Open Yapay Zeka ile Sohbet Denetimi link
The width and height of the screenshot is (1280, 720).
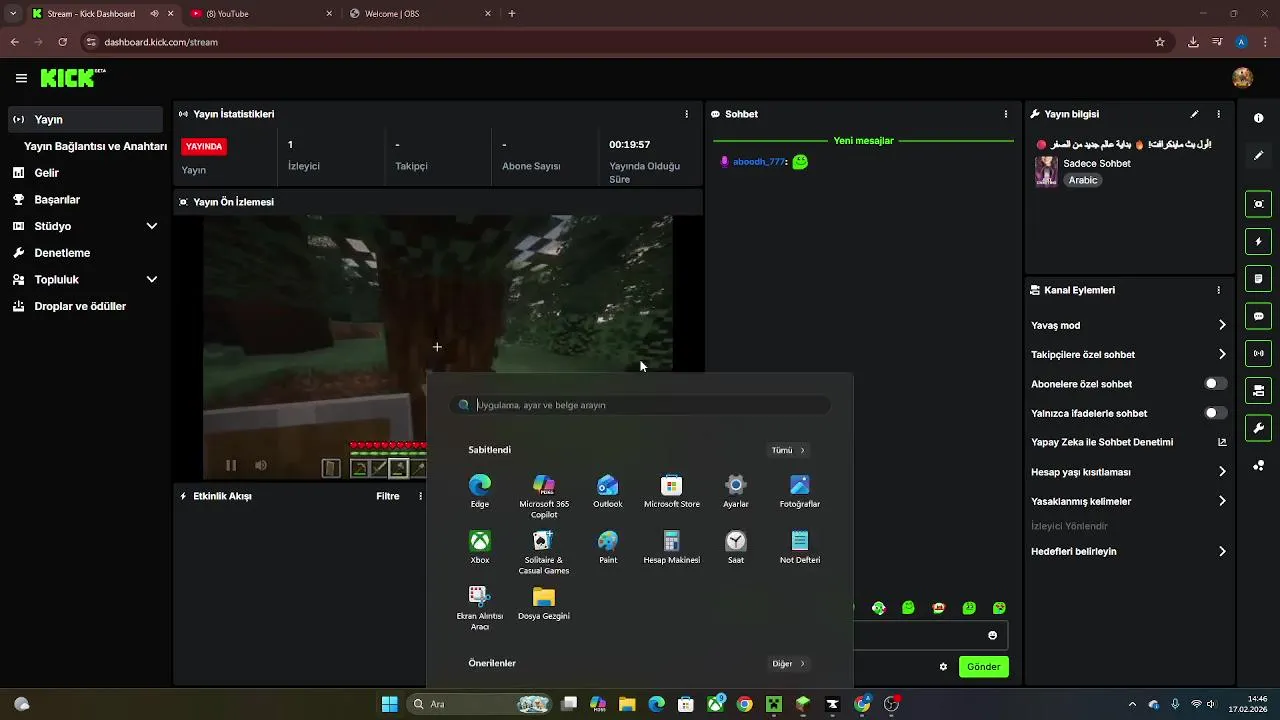tap(1129, 442)
